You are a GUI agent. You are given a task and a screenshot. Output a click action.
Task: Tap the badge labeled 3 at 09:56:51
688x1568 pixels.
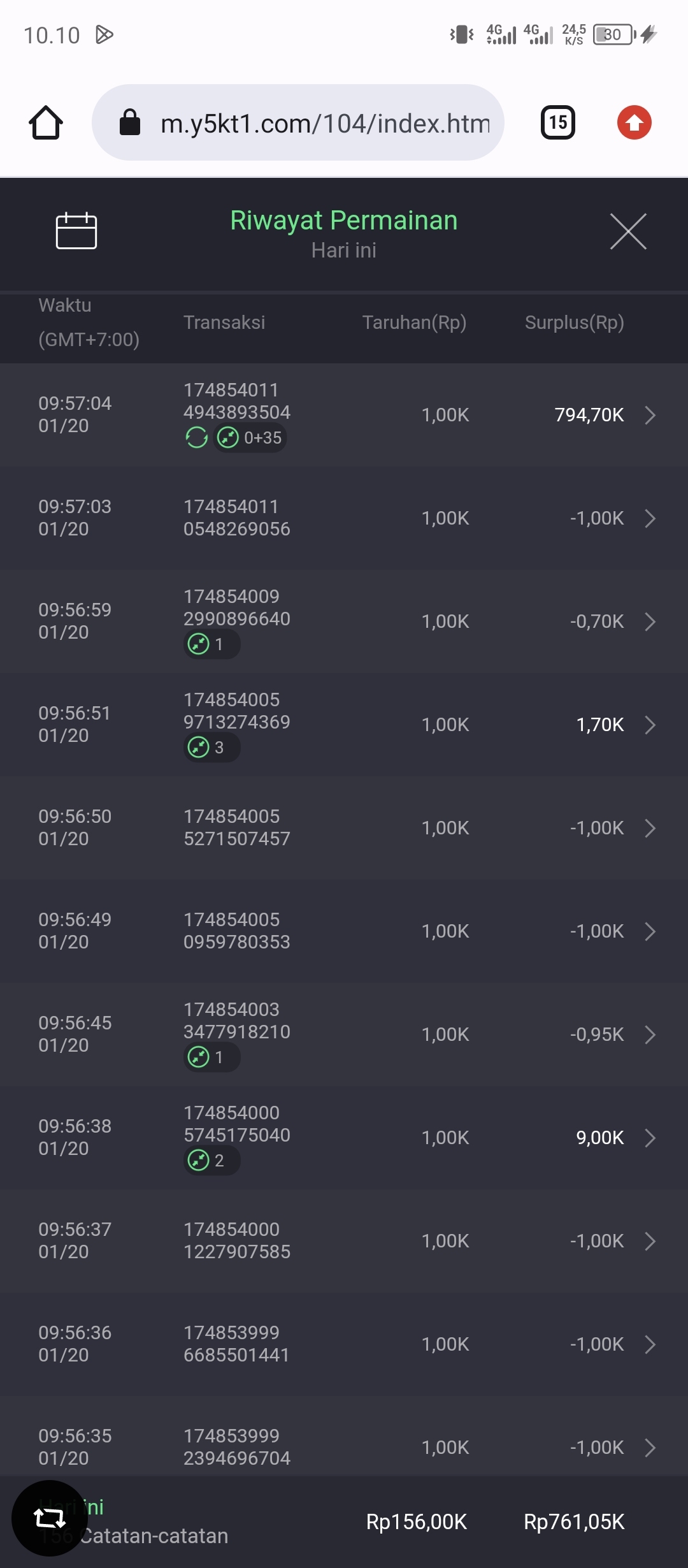[211, 747]
